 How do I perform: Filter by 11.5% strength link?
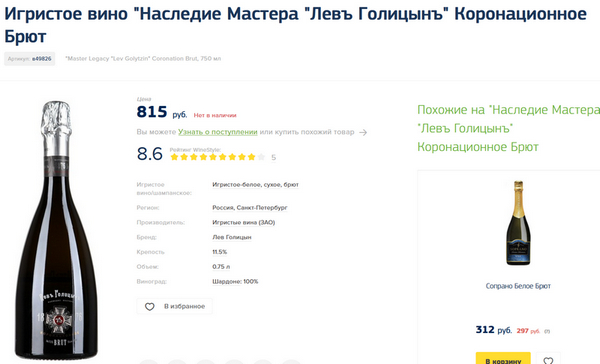[x=220, y=252]
